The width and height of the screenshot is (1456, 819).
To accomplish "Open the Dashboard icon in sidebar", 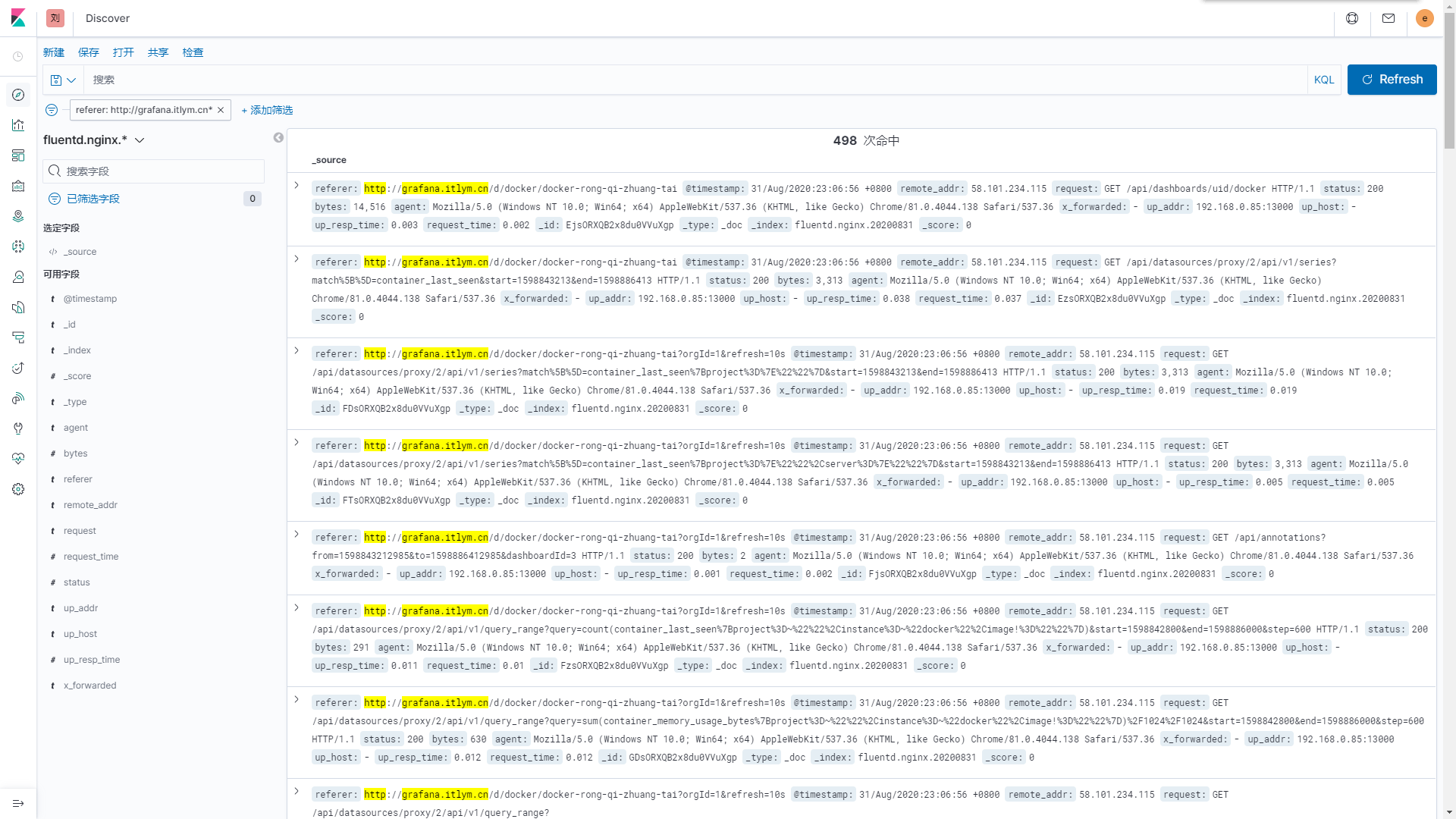I will coord(18,155).
